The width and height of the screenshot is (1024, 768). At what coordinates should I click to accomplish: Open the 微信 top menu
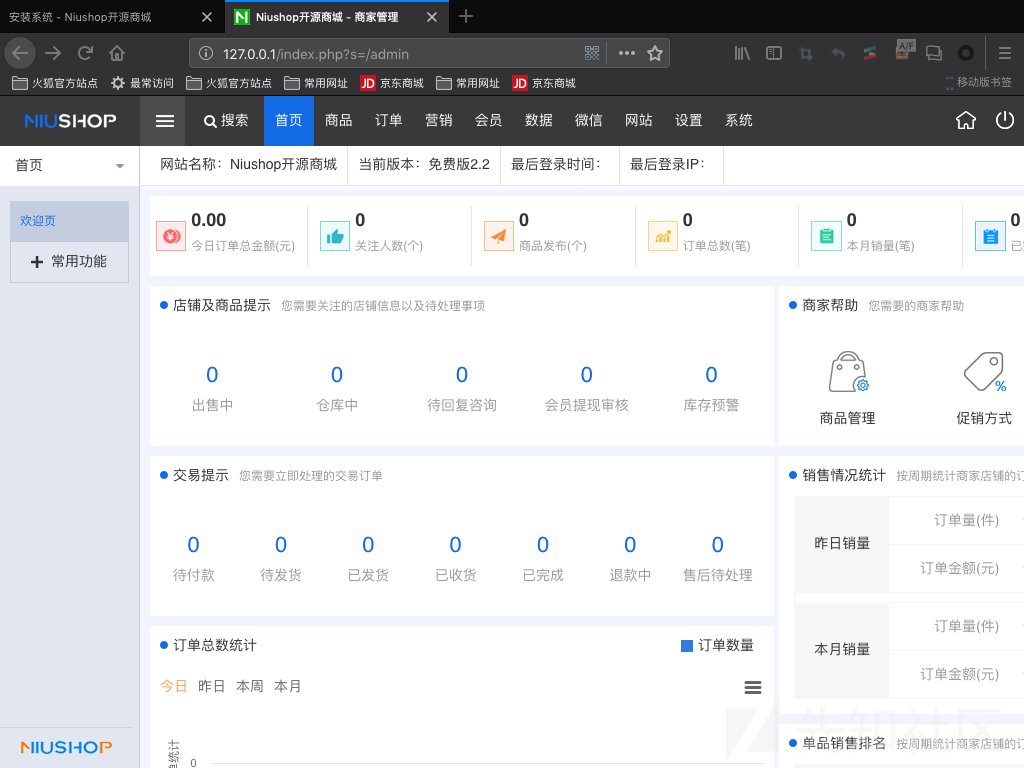click(x=588, y=121)
